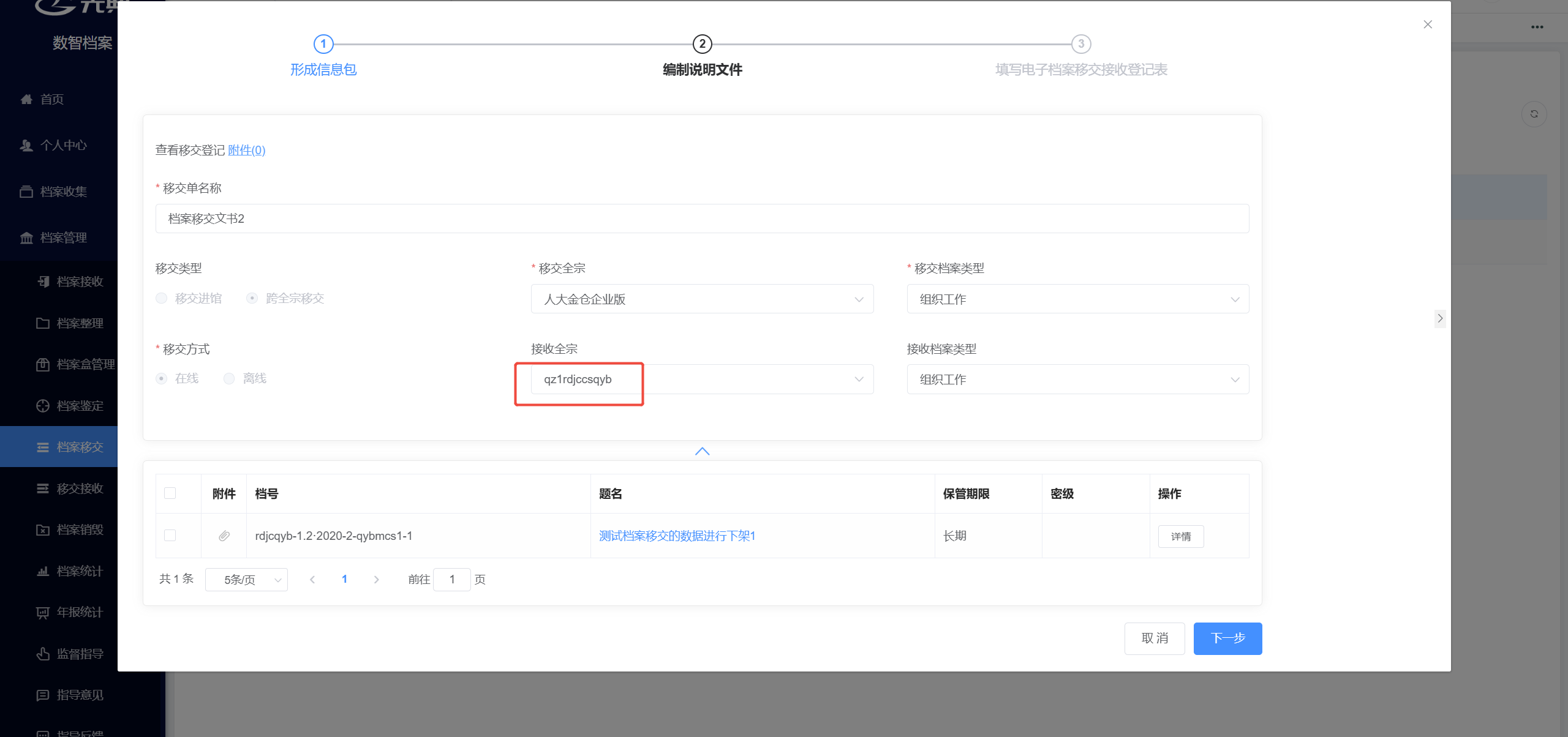Click the building icon beside 档案管理
This screenshot has width=1568, height=737.
click(26, 238)
